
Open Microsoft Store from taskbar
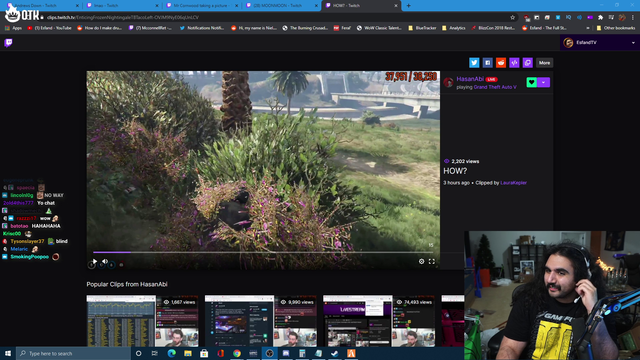coord(204,353)
